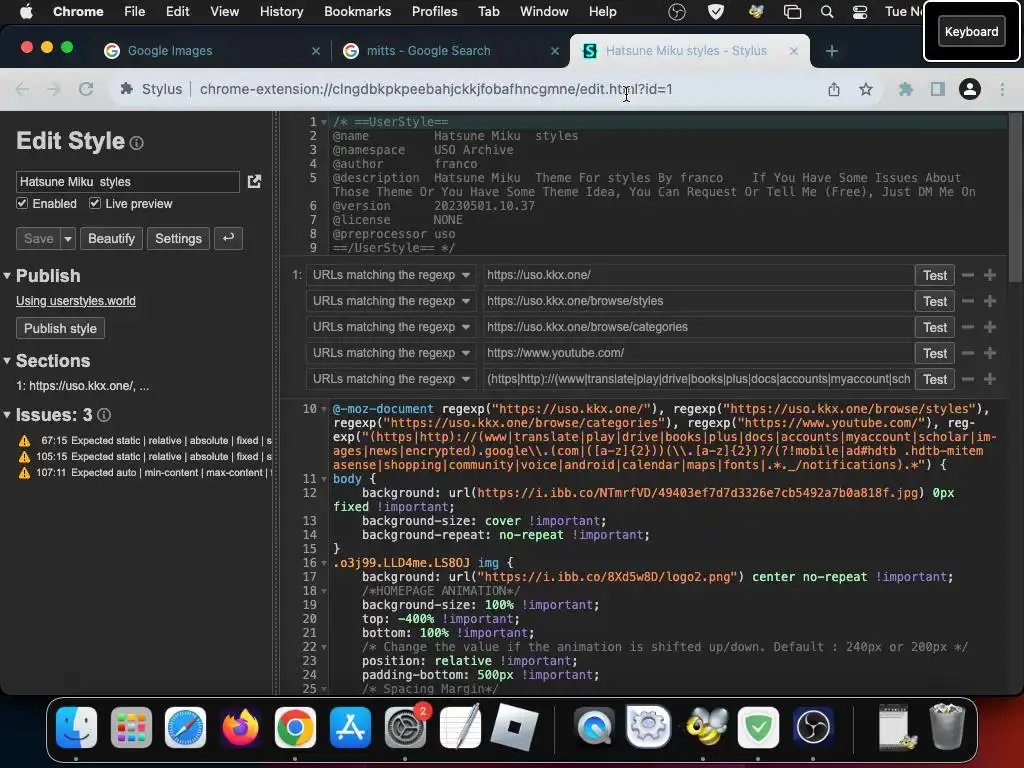Close the mitts - Google Search tab
This screenshot has width=1024, height=768.
click(554, 51)
